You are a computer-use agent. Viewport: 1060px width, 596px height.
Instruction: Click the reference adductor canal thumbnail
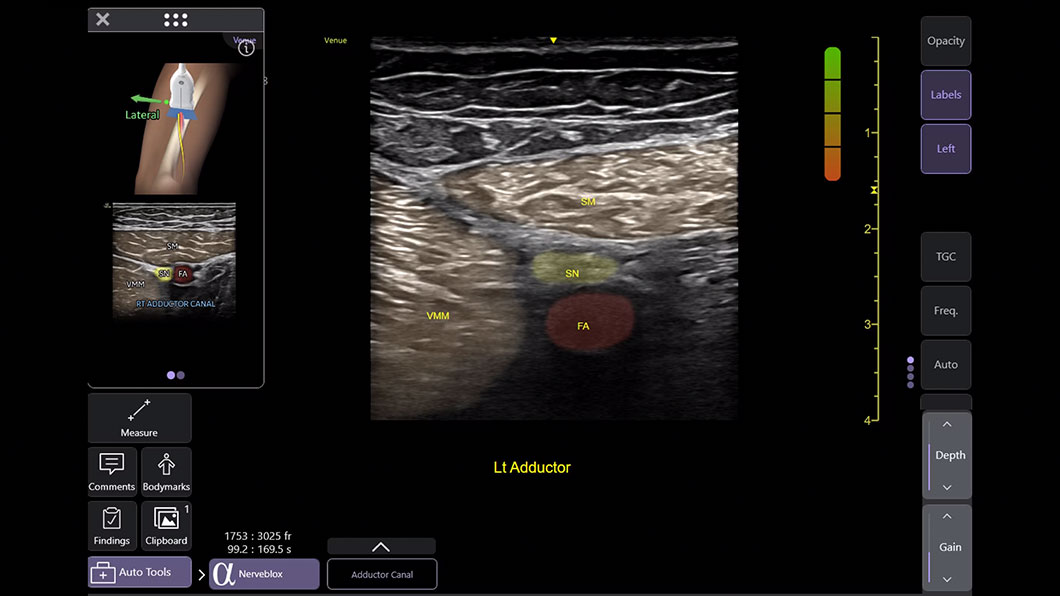coord(175,260)
